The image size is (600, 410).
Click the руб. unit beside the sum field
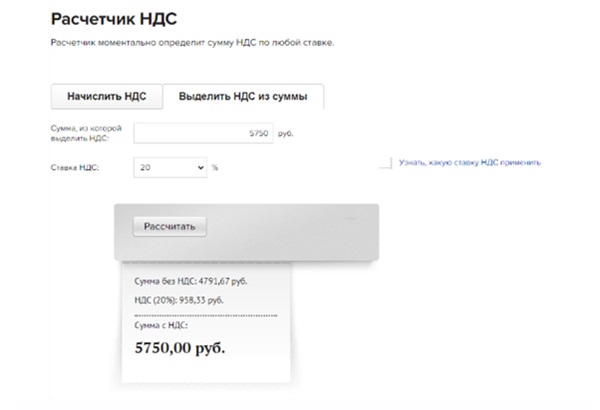point(283,133)
